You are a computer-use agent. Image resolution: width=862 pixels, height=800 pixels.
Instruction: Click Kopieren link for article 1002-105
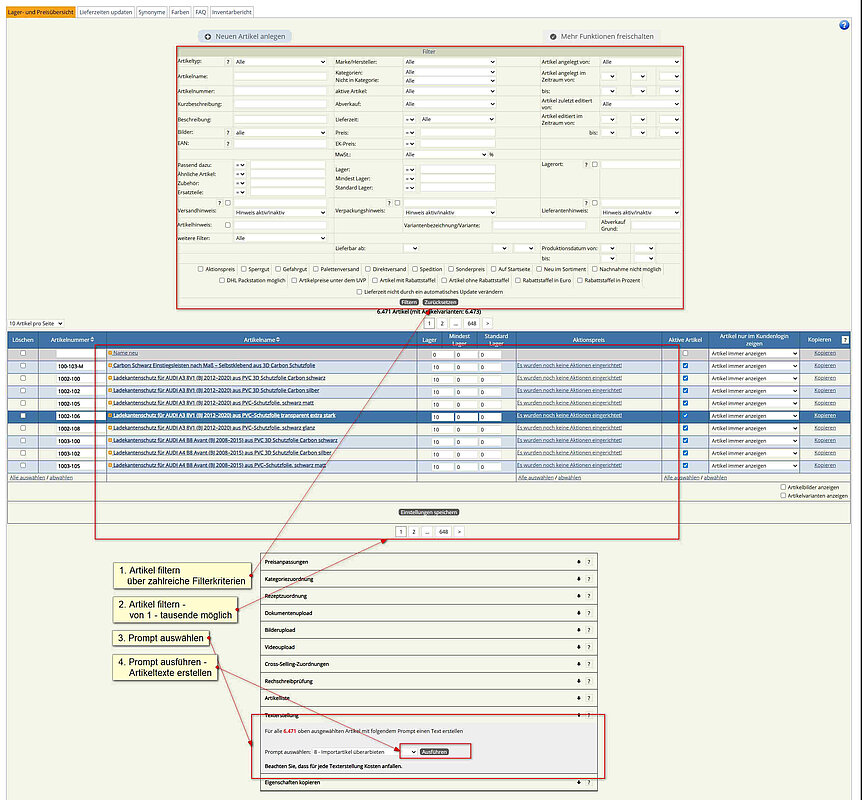click(x=824, y=403)
